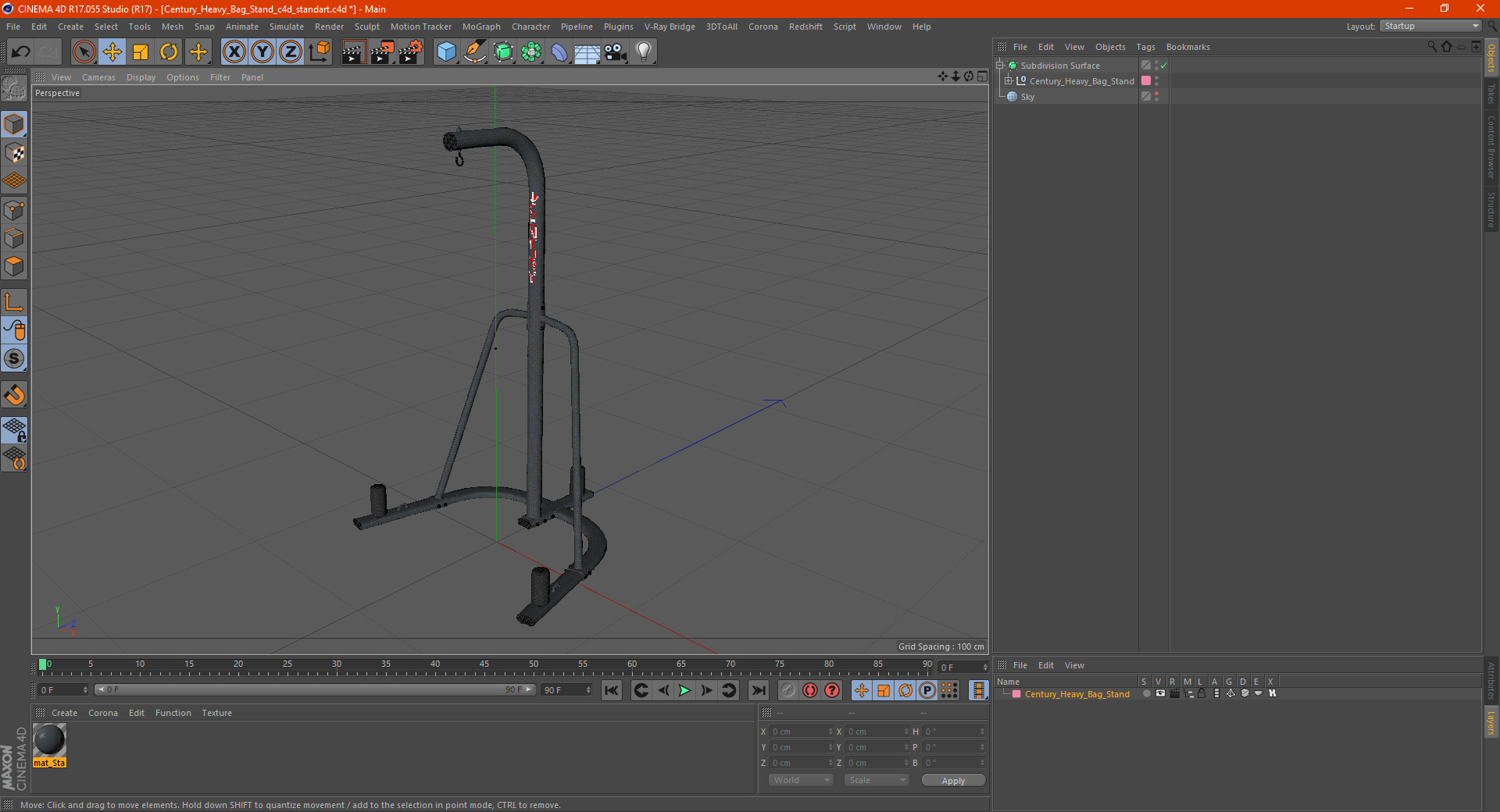The image size is (1500, 812).
Task: Expand the Century_Heavy_Bag_Stand tree node
Action: tap(1008, 80)
